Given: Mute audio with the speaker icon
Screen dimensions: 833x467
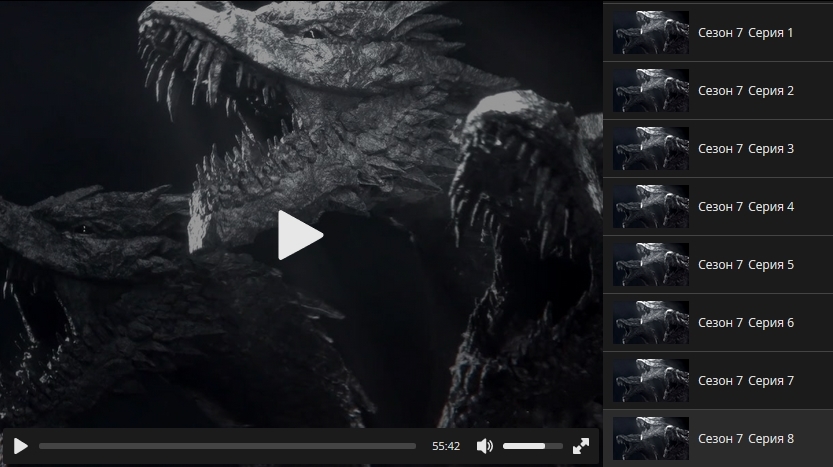Looking at the screenshot, I should (x=484, y=446).
